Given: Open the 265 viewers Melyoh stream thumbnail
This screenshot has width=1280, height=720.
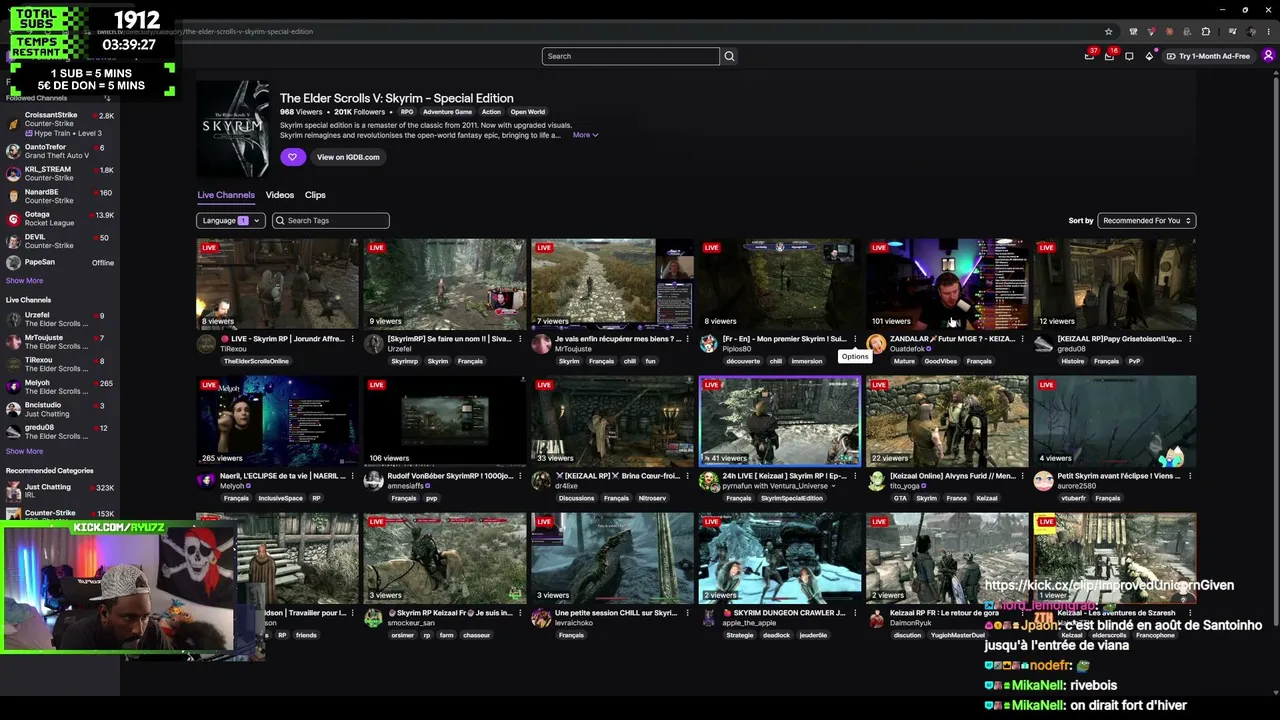Looking at the screenshot, I should tap(277, 421).
